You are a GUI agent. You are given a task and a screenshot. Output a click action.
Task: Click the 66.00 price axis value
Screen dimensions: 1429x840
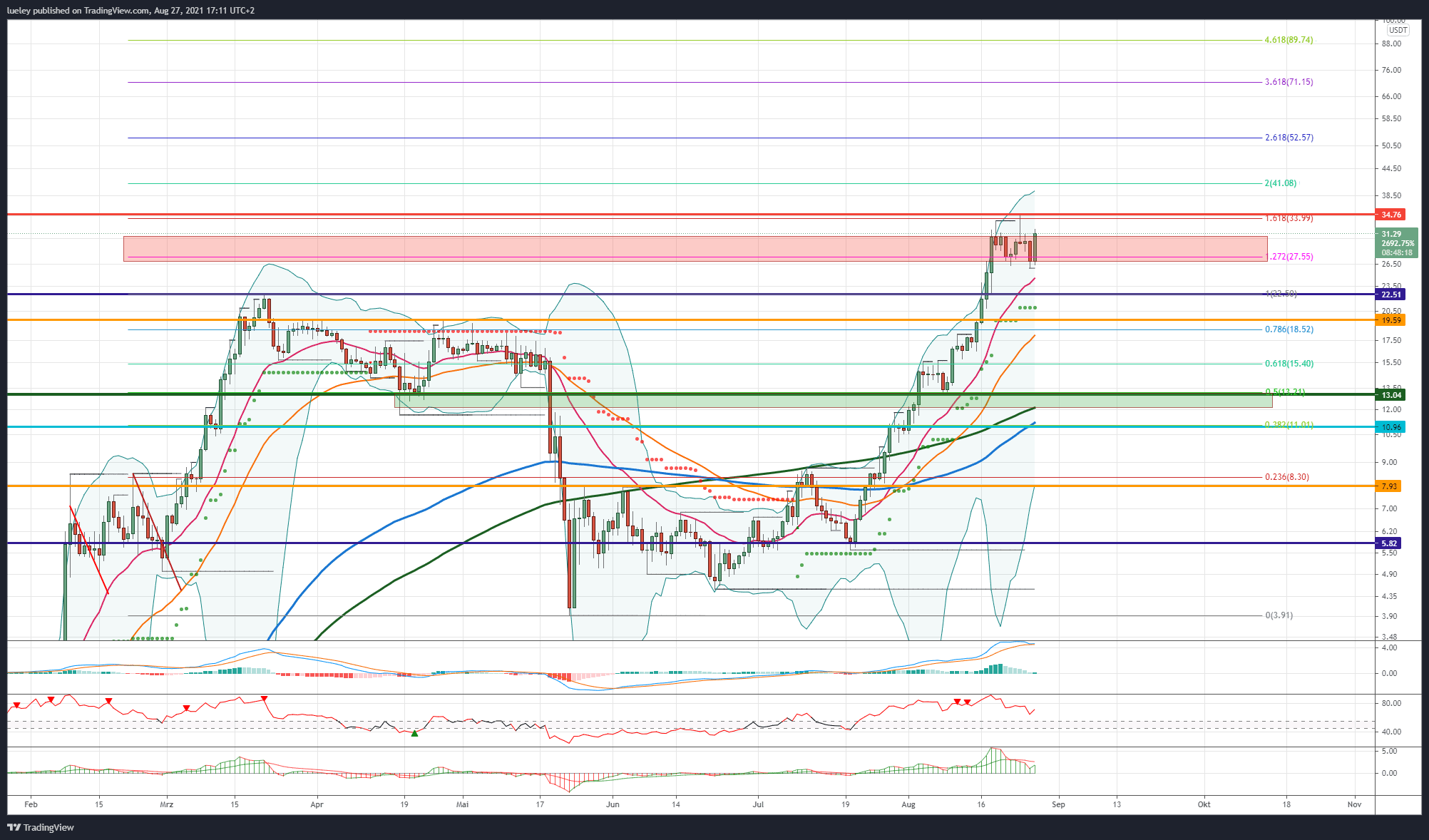point(1391,96)
